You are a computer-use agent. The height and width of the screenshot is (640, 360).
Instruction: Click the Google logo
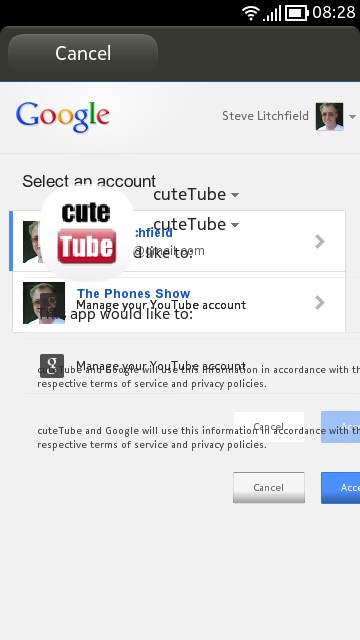63,117
